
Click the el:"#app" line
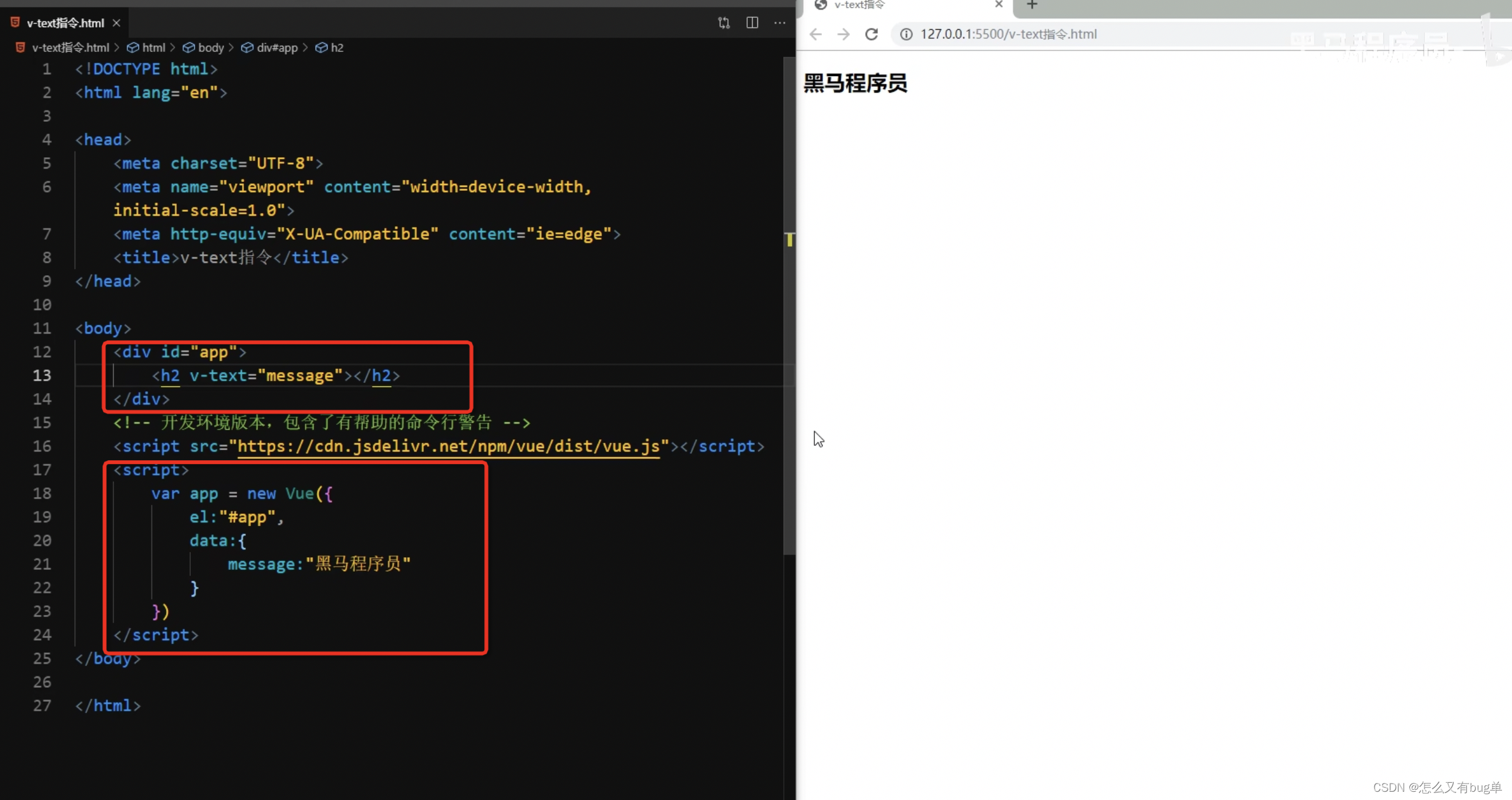tap(236, 517)
